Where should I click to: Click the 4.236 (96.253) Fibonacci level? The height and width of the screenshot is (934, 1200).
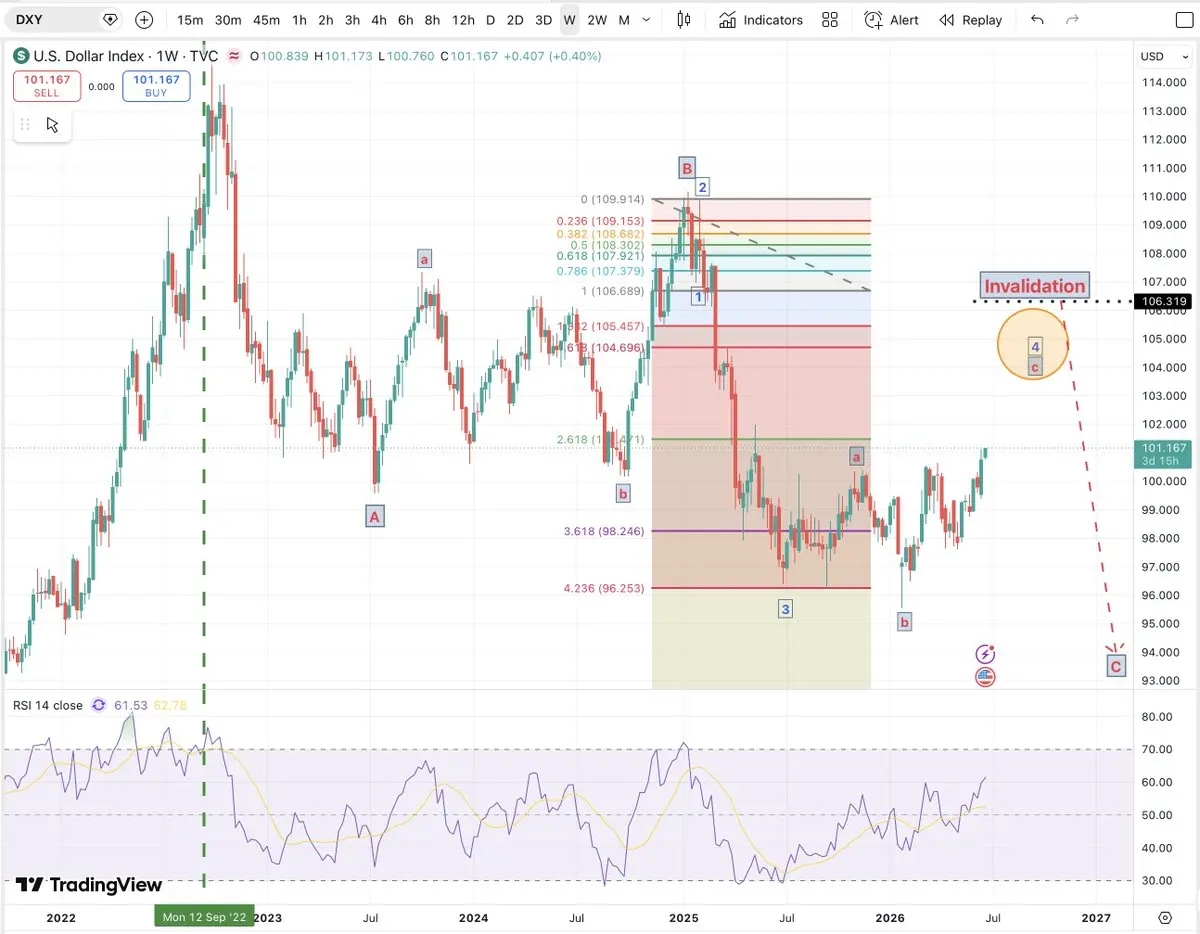click(603, 588)
